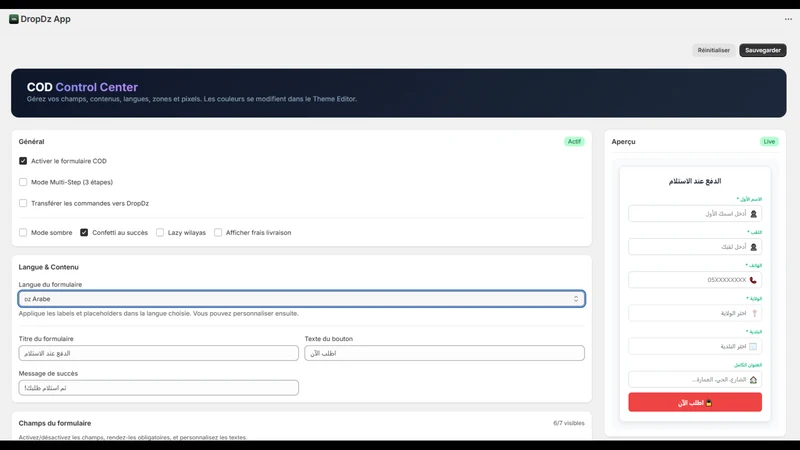Focus the Texte du bouton input

(444, 353)
